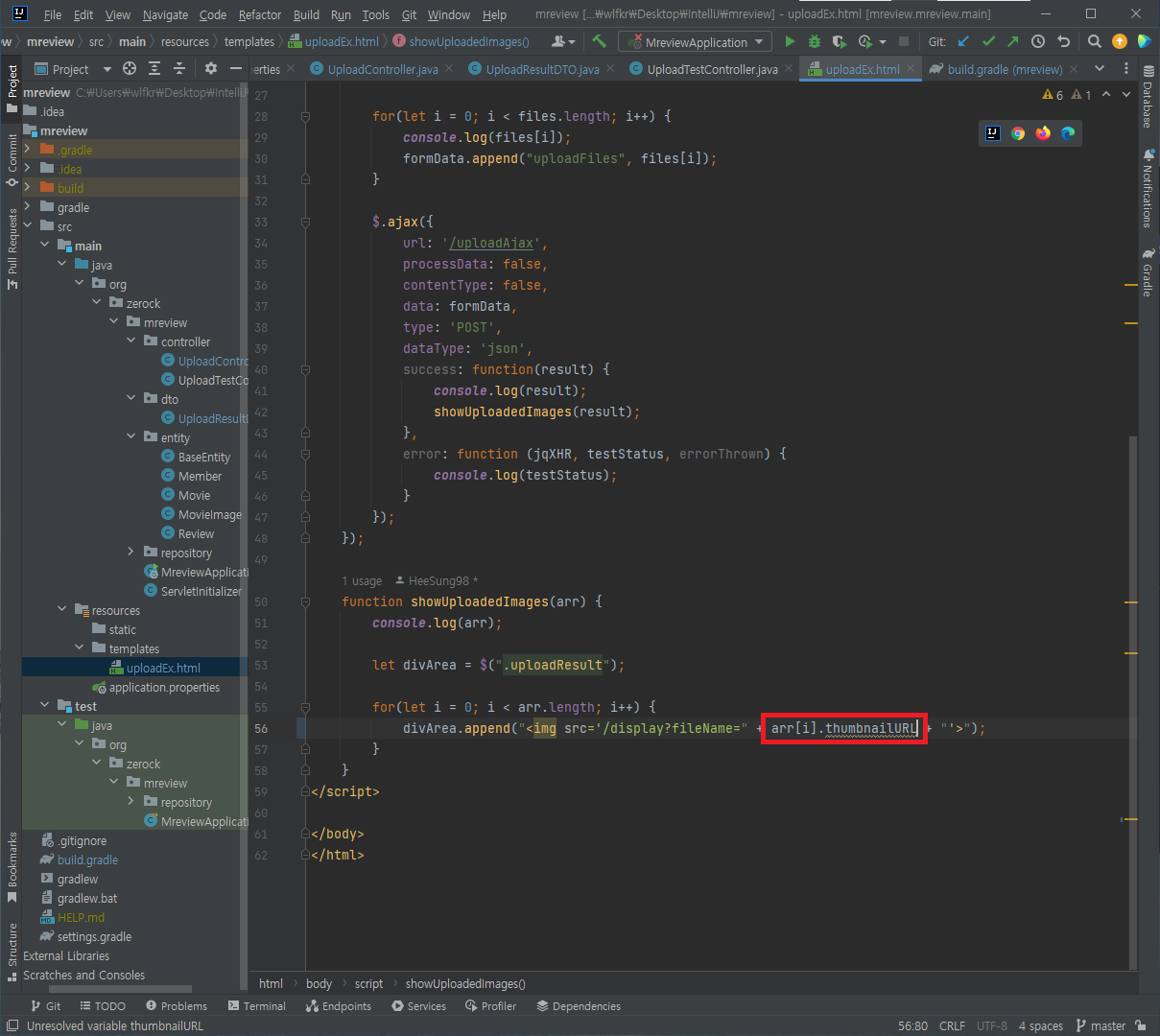Viewport: 1160px width, 1036px height.
Task: Run MreviewApplication with the green play icon
Action: pyautogui.click(x=790, y=41)
